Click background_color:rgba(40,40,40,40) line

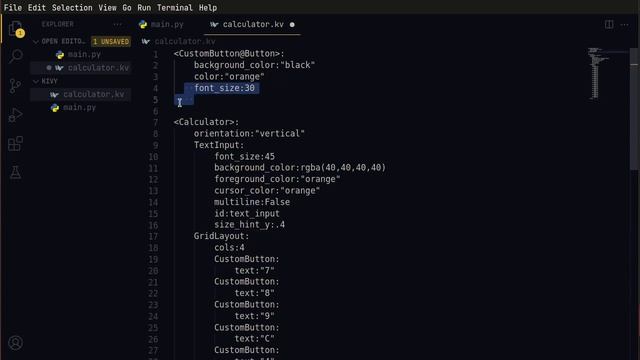tap(300, 168)
